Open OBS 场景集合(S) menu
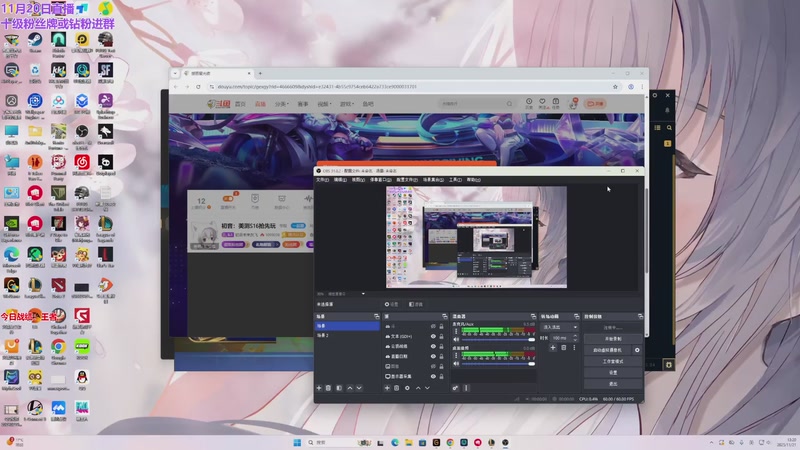Viewport: 800px width, 450px height. point(433,180)
